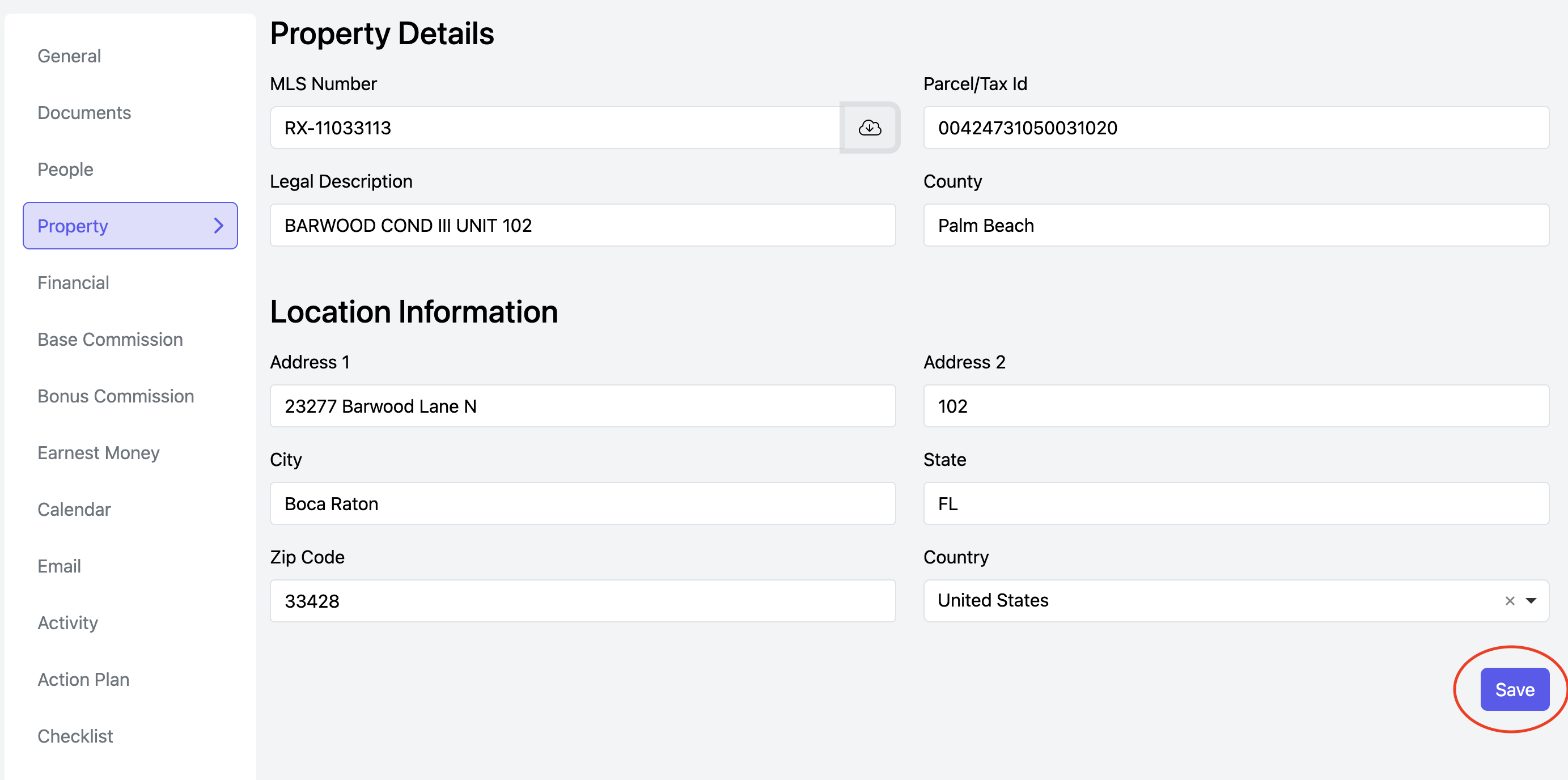Select Calendar in the sidebar
The height and width of the screenshot is (780, 1568).
[x=74, y=509]
